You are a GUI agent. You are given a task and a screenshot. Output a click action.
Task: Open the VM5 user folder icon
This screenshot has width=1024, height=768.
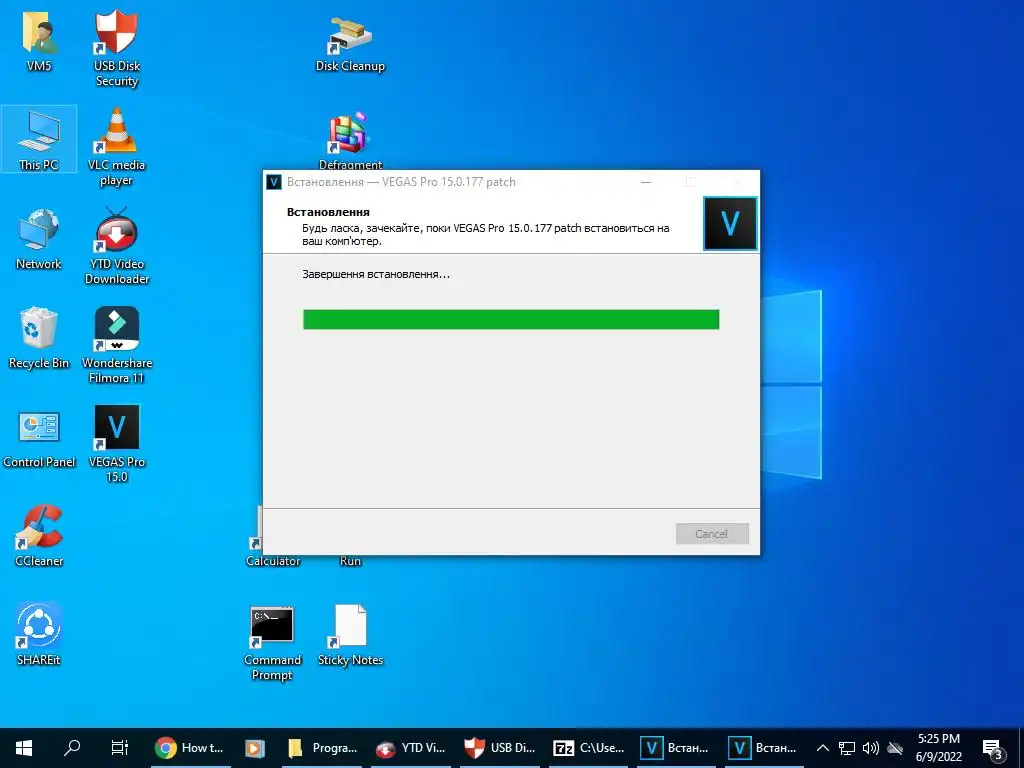pyautogui.click(x=39, y=42)
